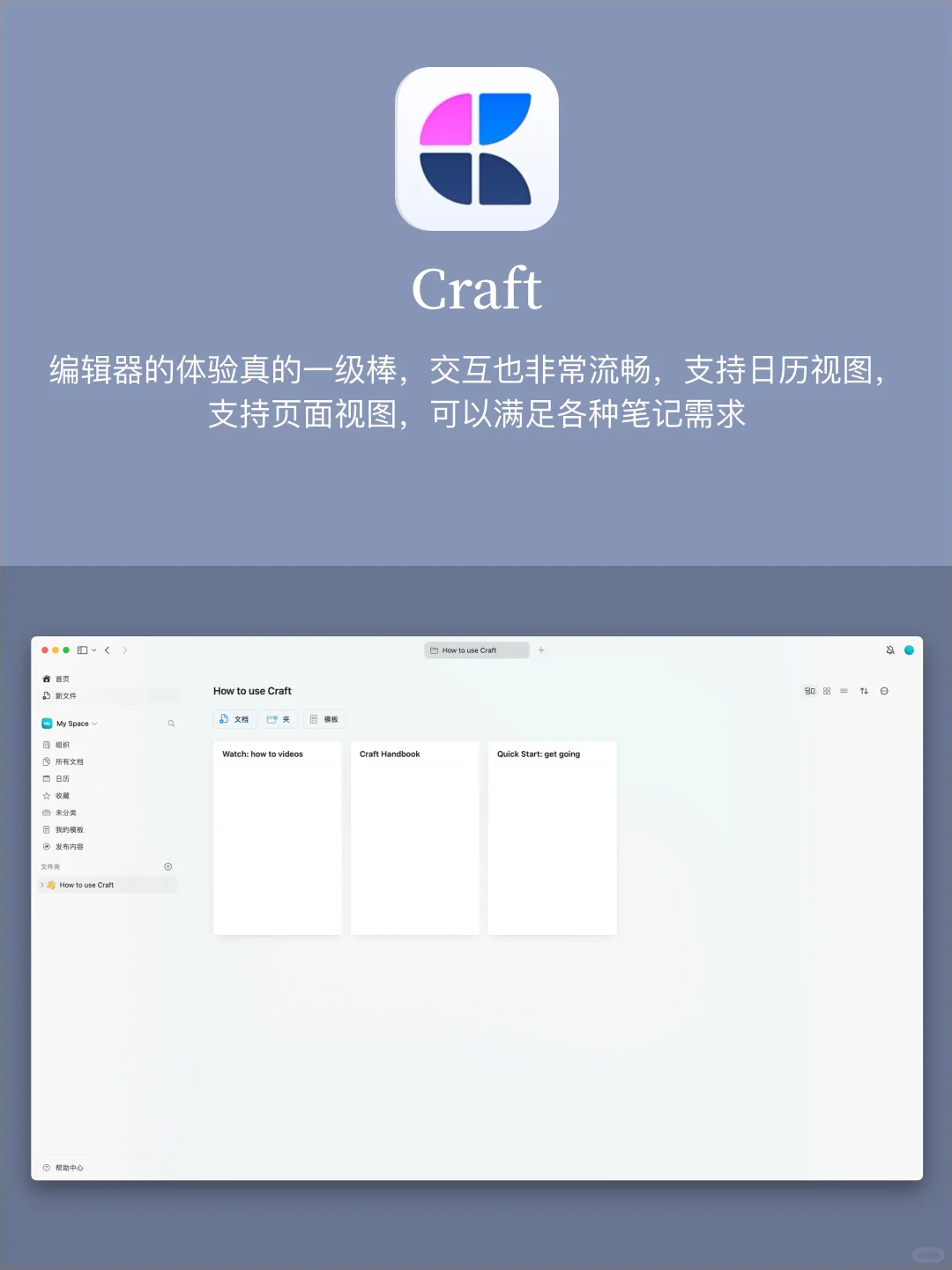
Task: Switch to grid view icon
Action: click(826, 691)
